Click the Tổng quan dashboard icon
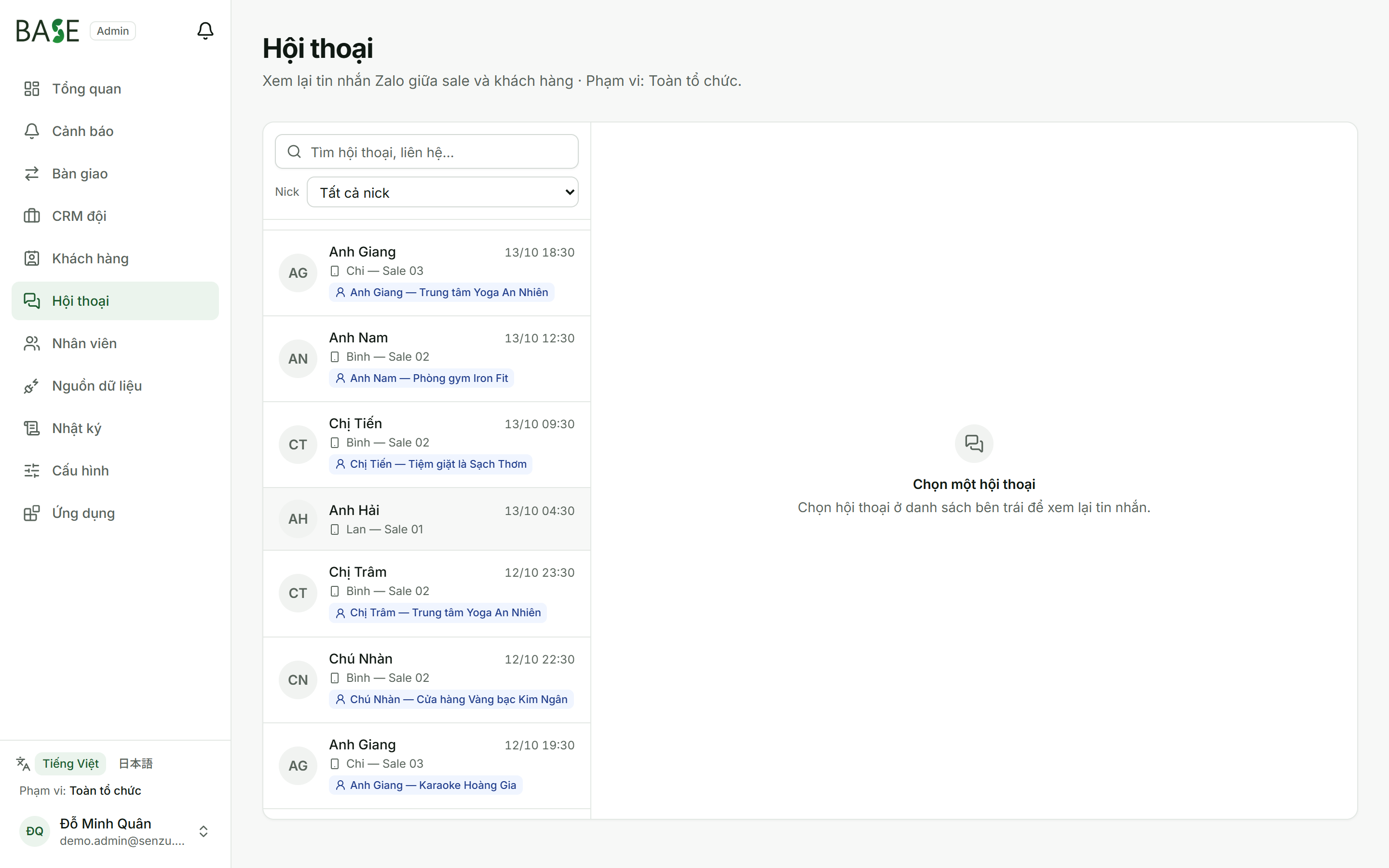The image size is (1389, 868). (x=31, y=89)
